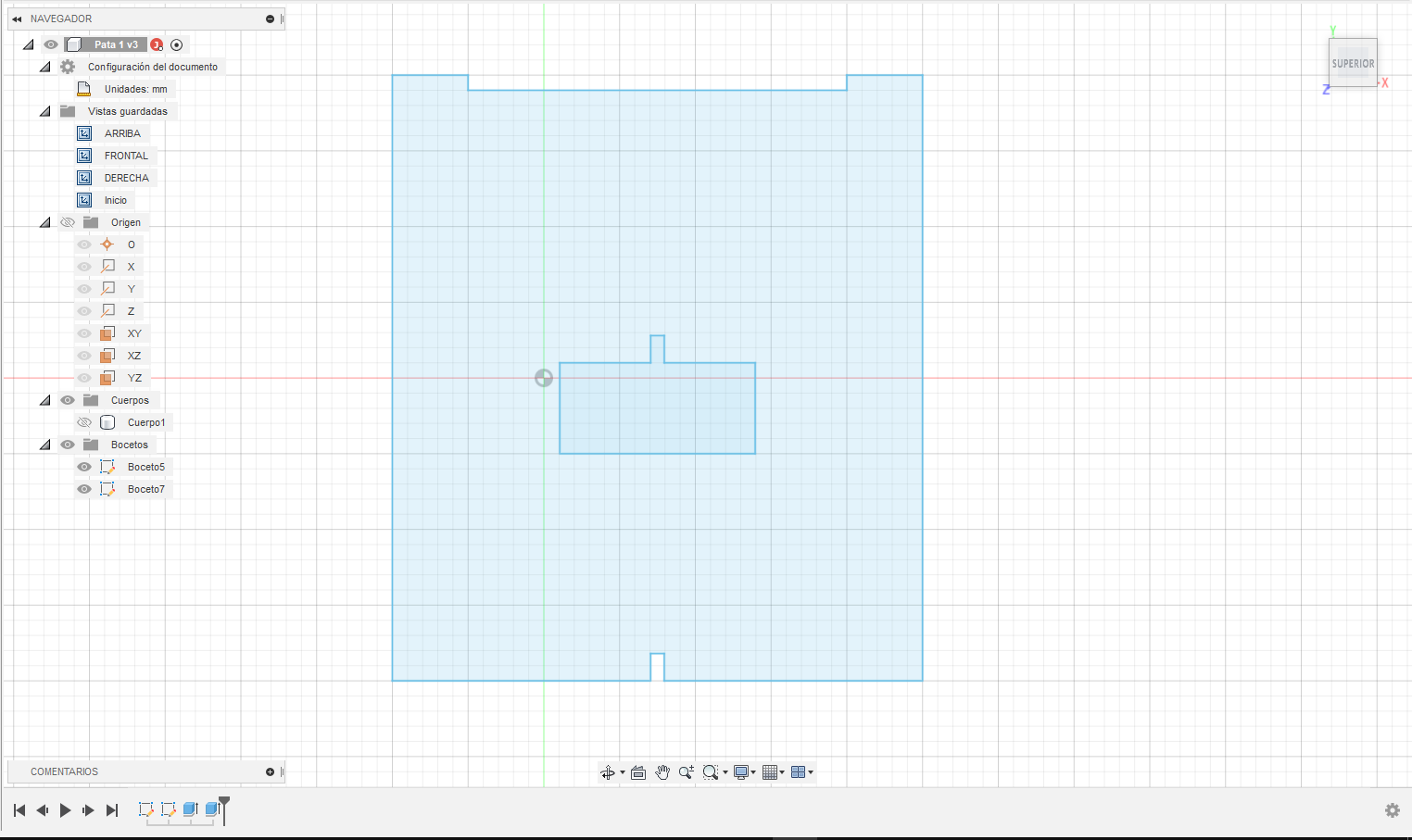Click the X axis icon in Origen

point(107,267)
